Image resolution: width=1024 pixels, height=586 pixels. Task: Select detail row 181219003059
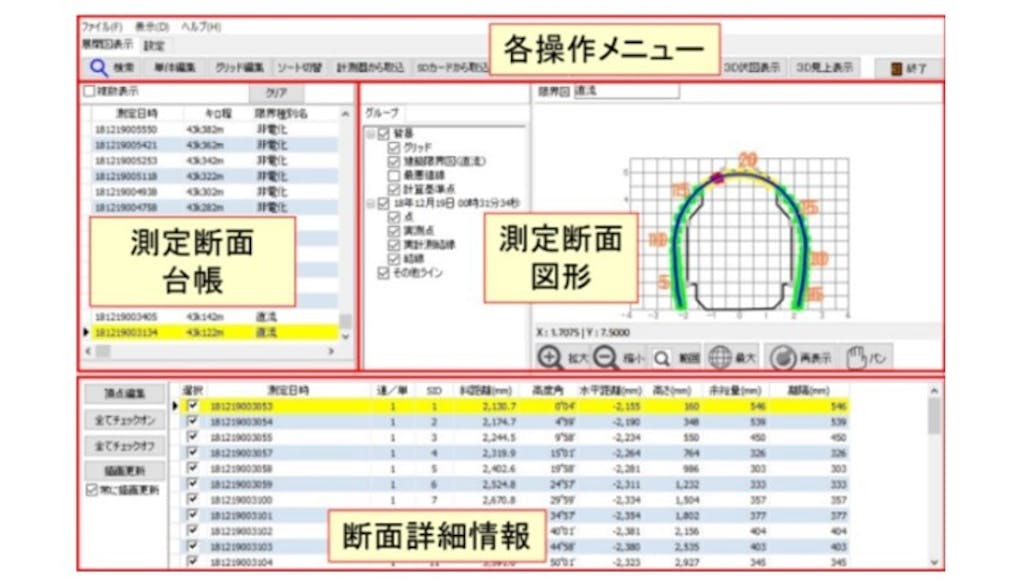tap(515, 485)
